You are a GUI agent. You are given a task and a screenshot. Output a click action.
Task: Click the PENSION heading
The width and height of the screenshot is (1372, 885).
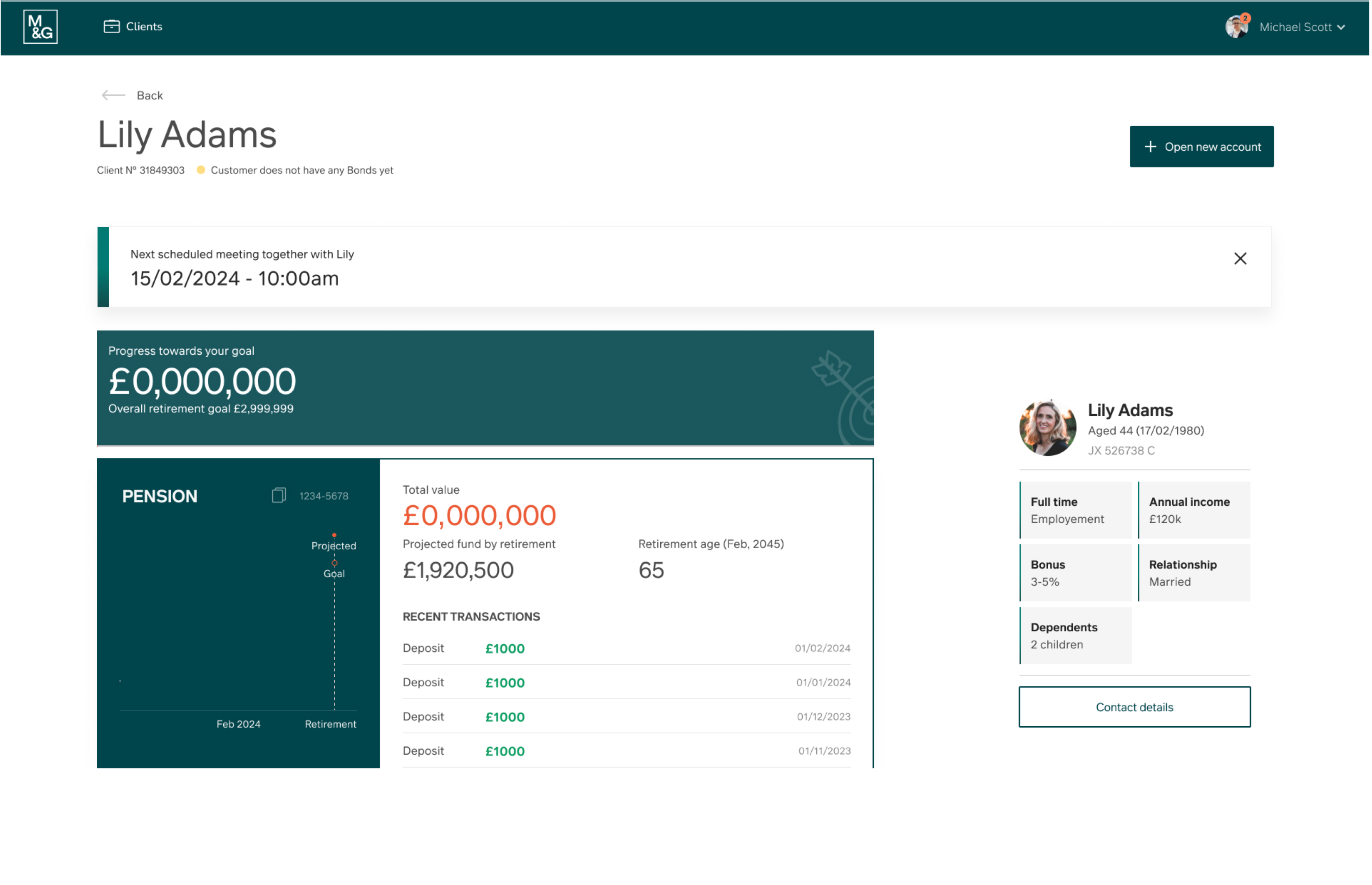(x=160, y=496)
